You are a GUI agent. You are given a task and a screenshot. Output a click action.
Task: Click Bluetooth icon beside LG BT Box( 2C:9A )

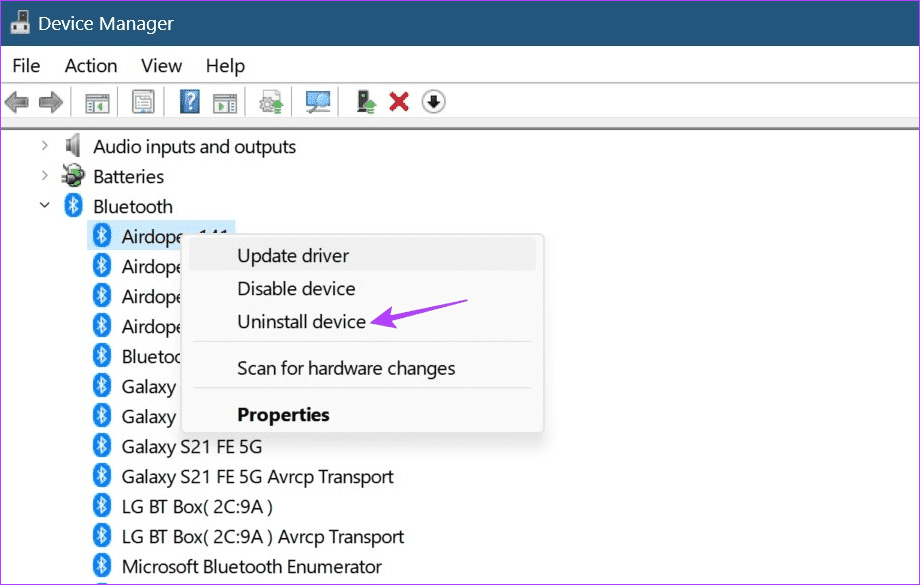pos(102,506)
